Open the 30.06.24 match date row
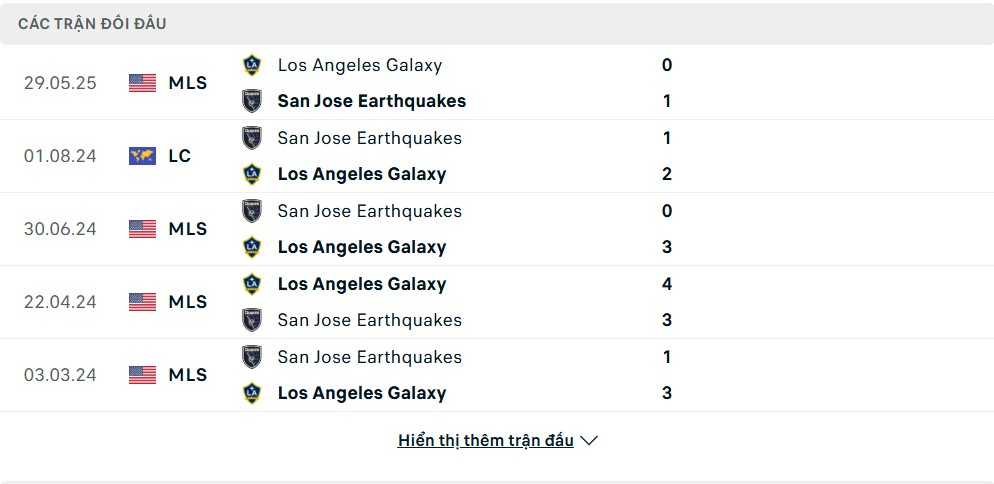The width and height of the screenshot is (994, 484). tap(497, 229)
